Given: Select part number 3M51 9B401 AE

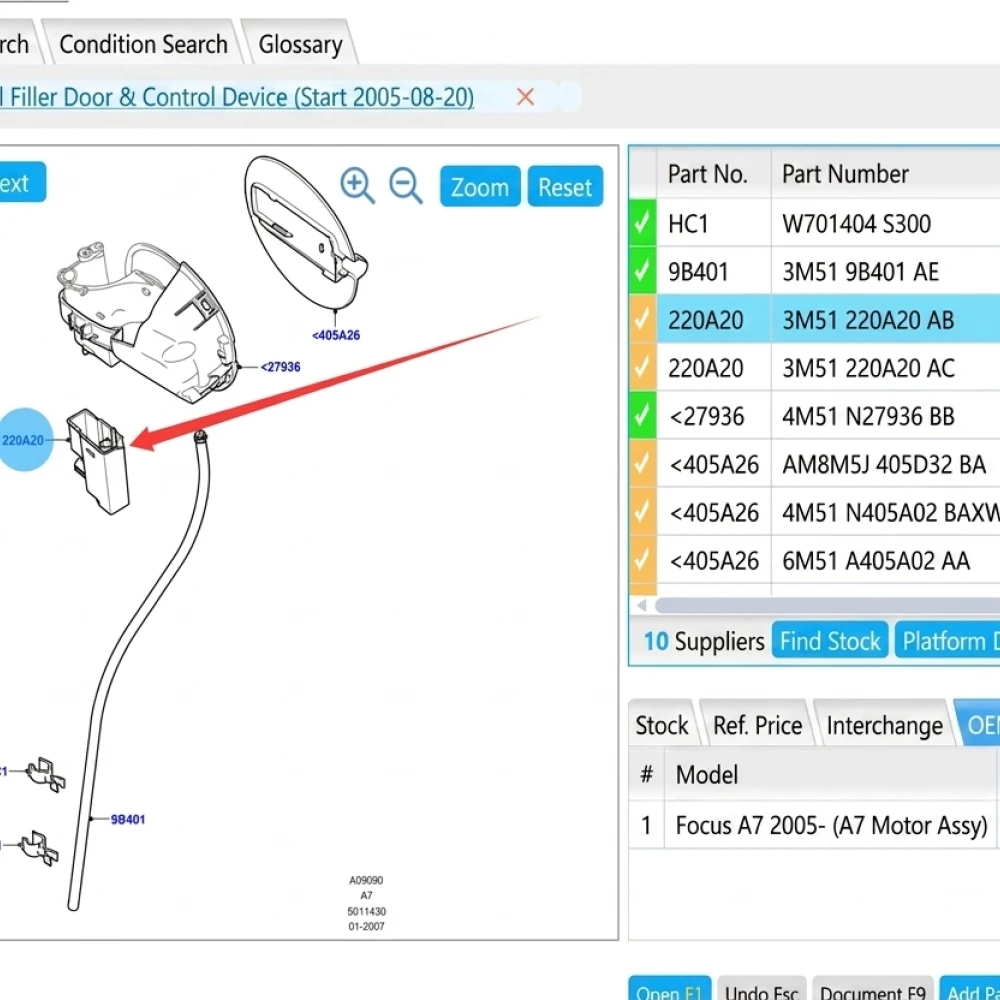Looking at the screenshot, I should (x=860, y=272).
